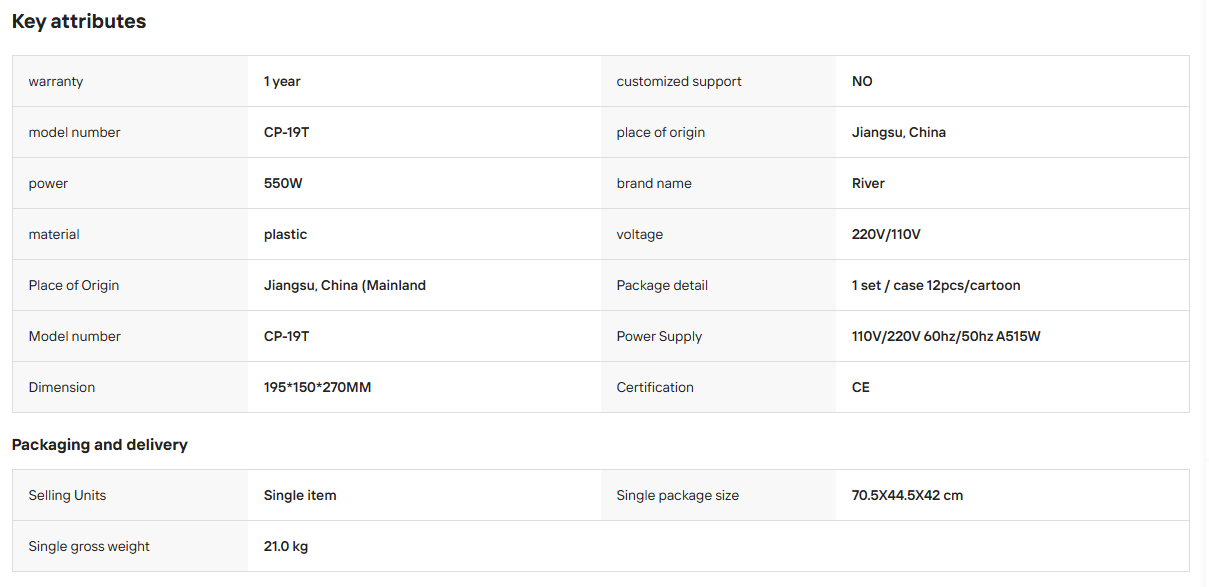Click the Single package size 70.5X44.5X42 cm

[x=907, y=495]
